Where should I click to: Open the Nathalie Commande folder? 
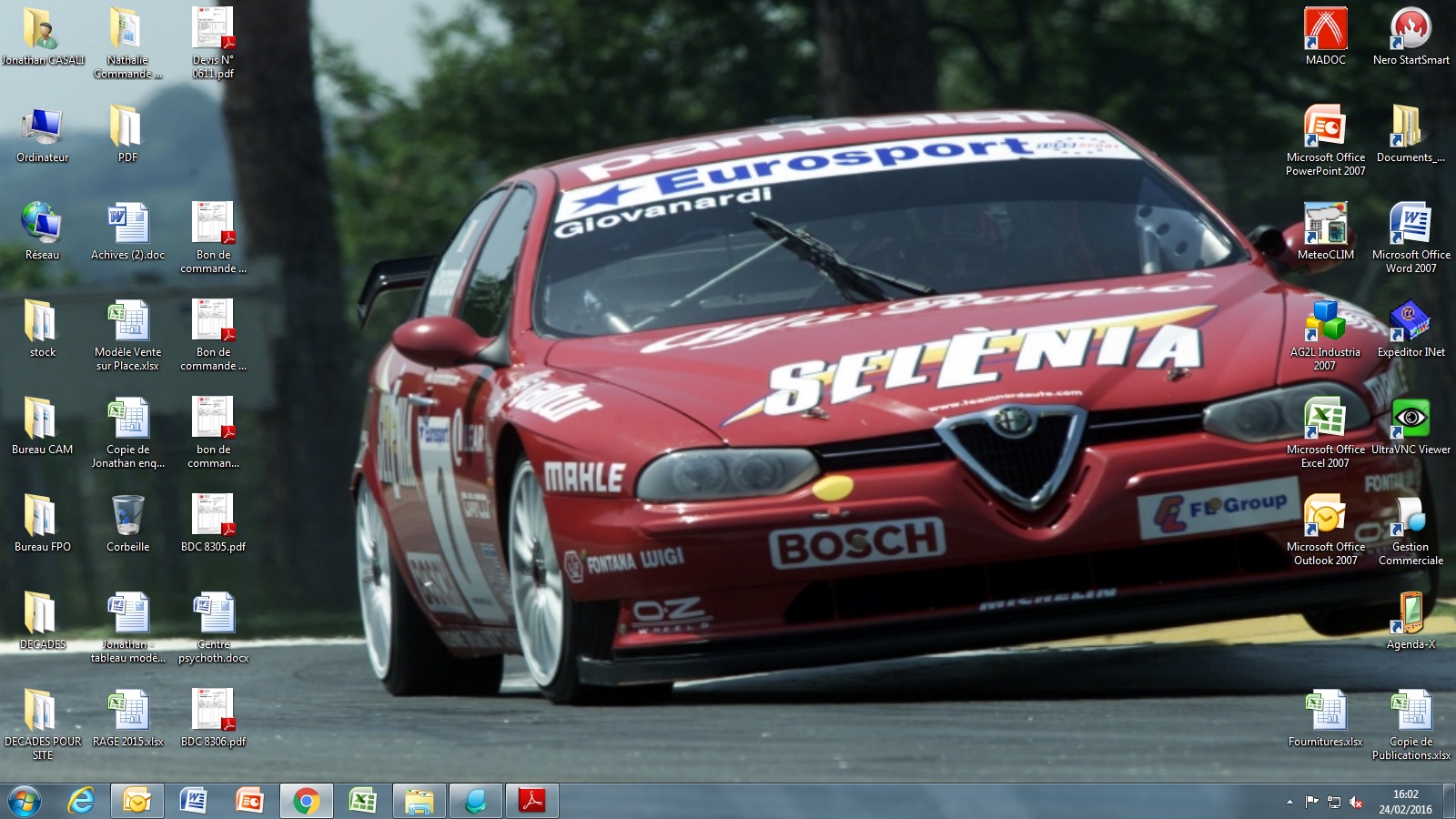tap(127, 43)
